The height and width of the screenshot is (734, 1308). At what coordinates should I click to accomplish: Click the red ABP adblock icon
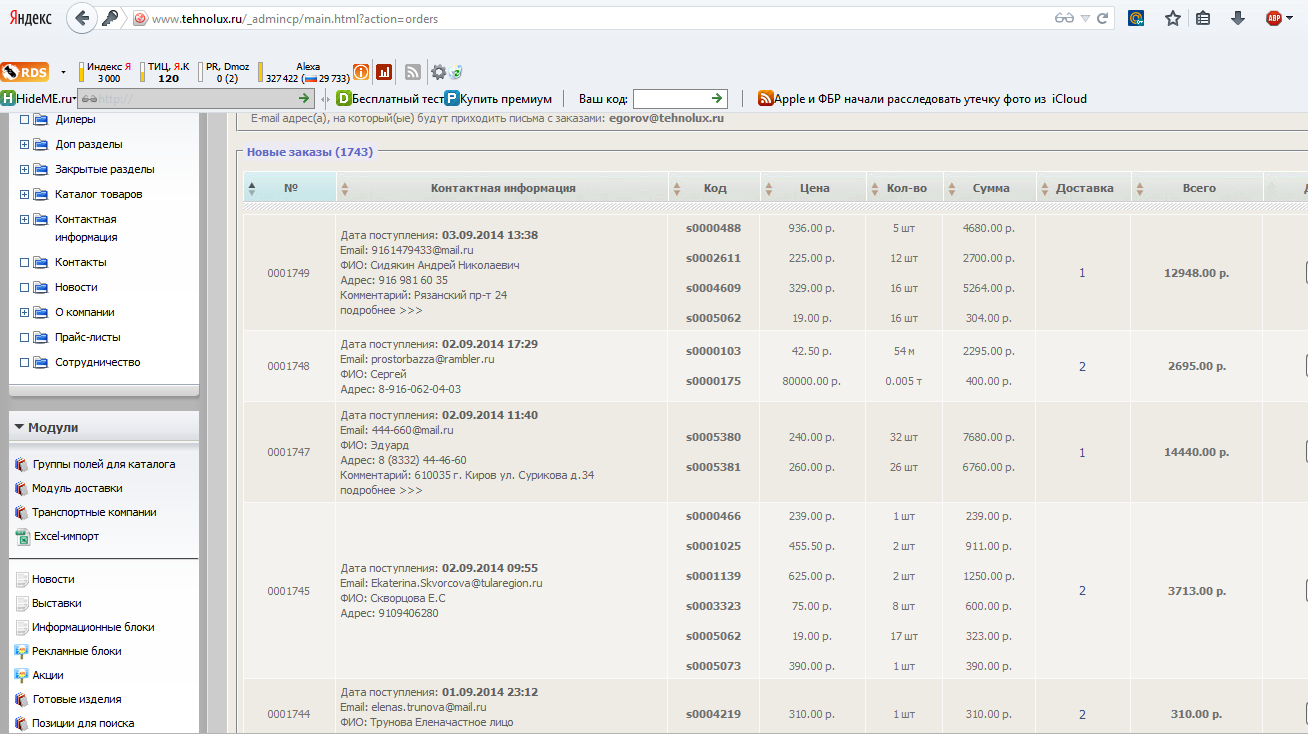click(x=1274, y=18)
